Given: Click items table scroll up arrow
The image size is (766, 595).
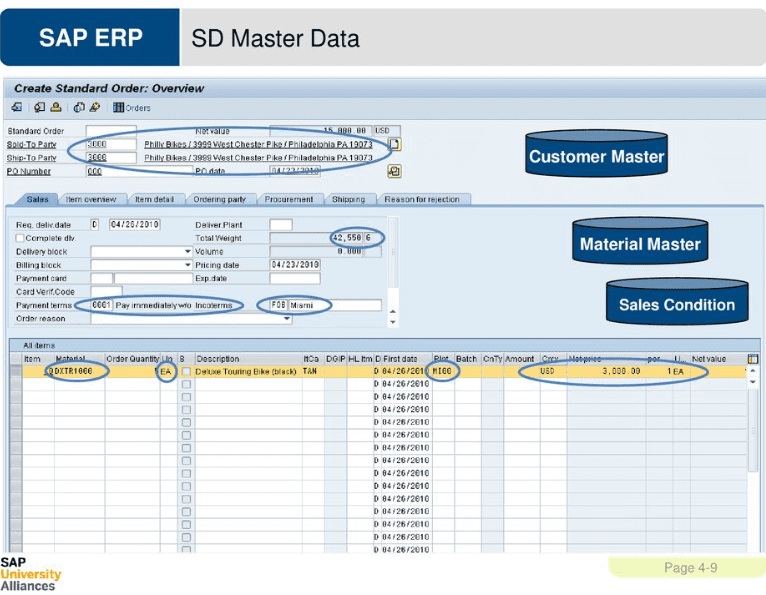Looking at the screenshot, I should 753,371.
